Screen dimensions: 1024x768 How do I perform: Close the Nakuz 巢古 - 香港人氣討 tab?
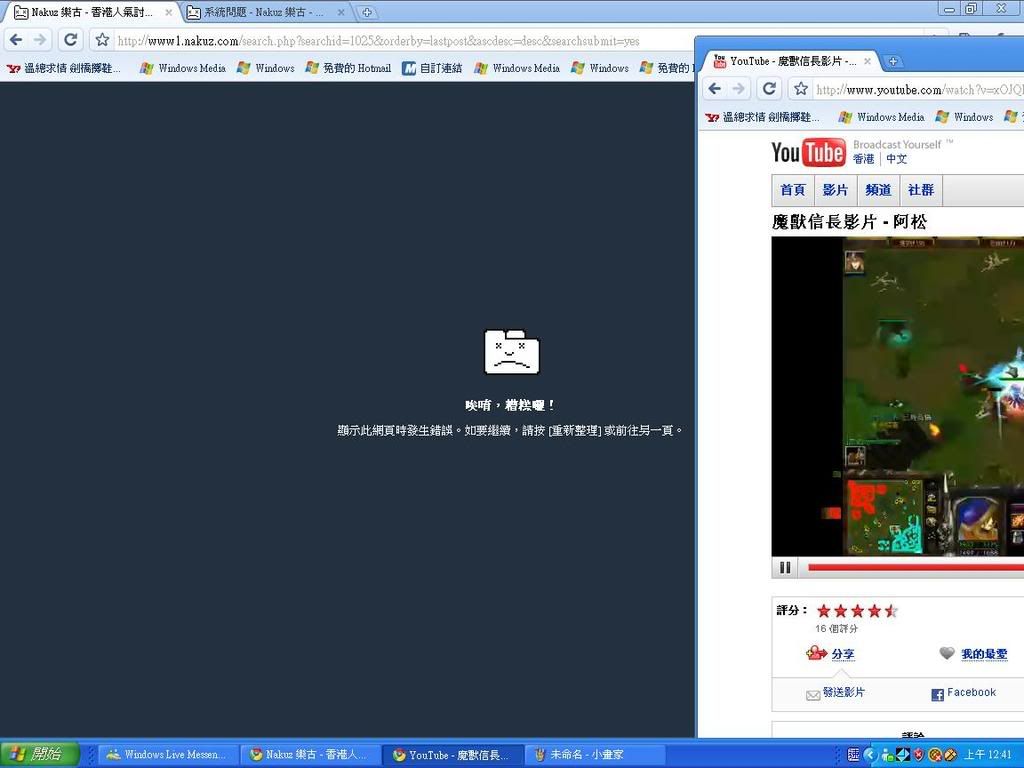coord(168,12)
